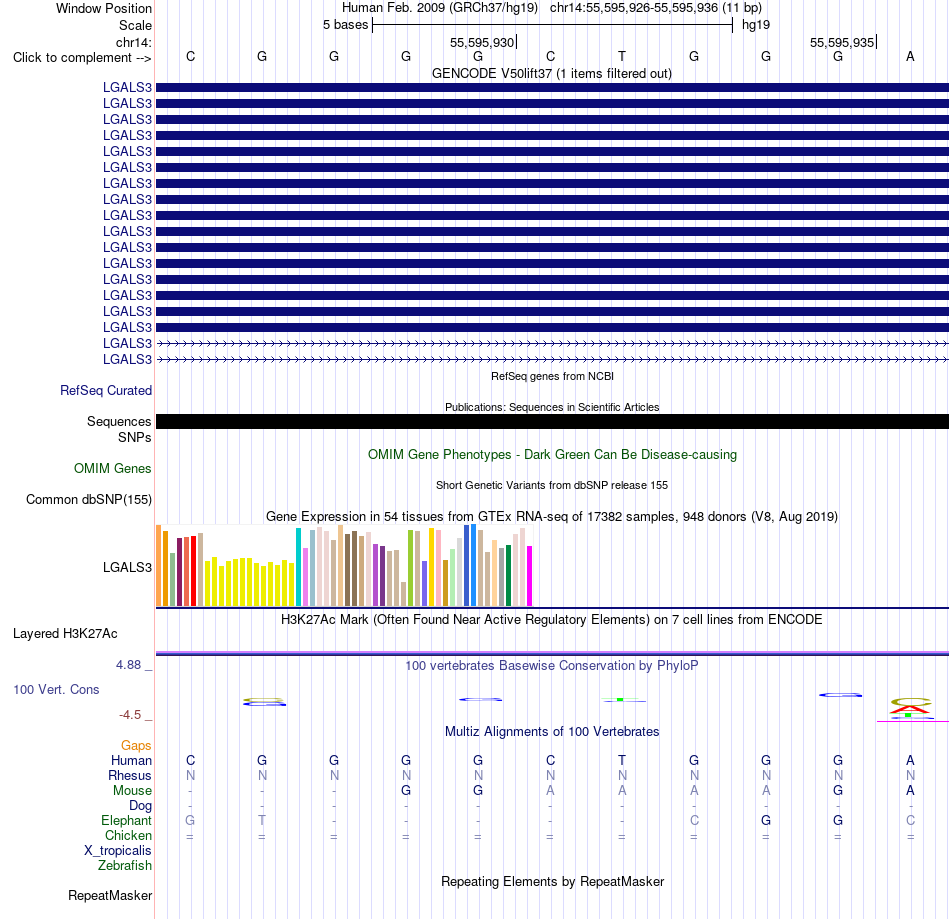Screen dimensions: 950x919
Task: Click the 'Common dbSNP(155)' track label
Action: pyautogui.click(x=88, y=500)
